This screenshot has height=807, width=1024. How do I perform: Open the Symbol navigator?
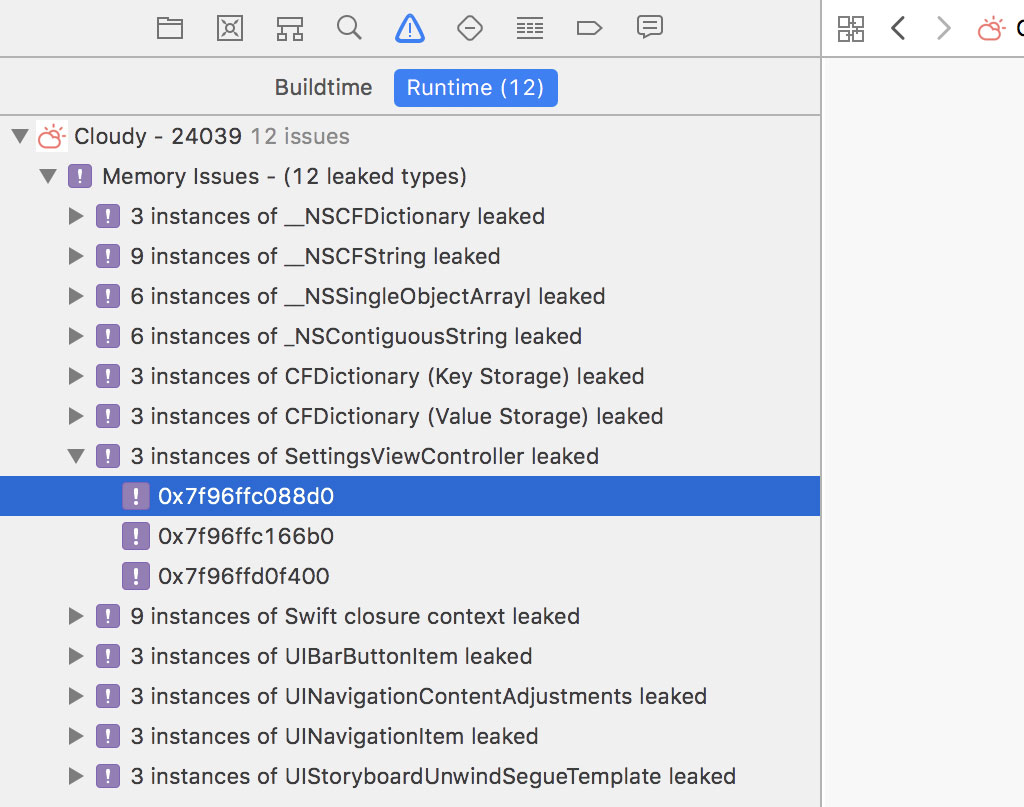coord(289,28)
